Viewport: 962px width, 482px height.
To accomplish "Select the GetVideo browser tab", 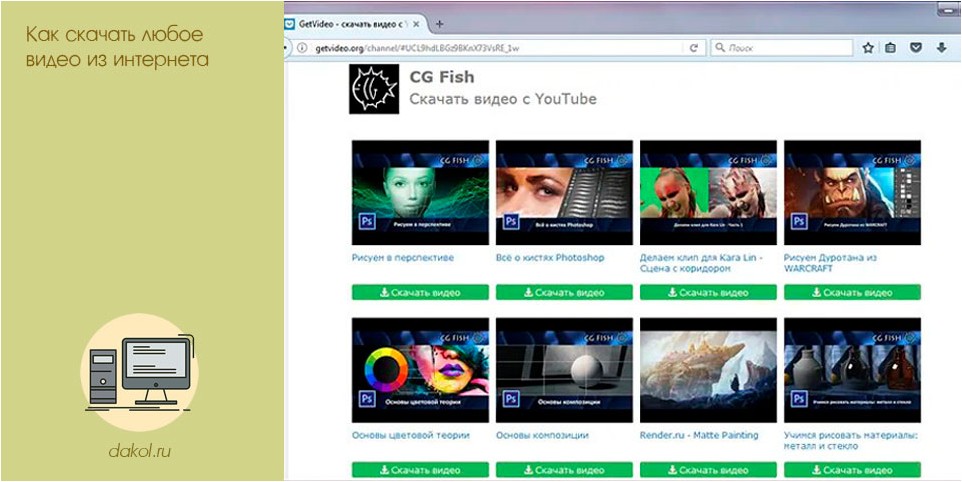I will (x=355, y=25).
